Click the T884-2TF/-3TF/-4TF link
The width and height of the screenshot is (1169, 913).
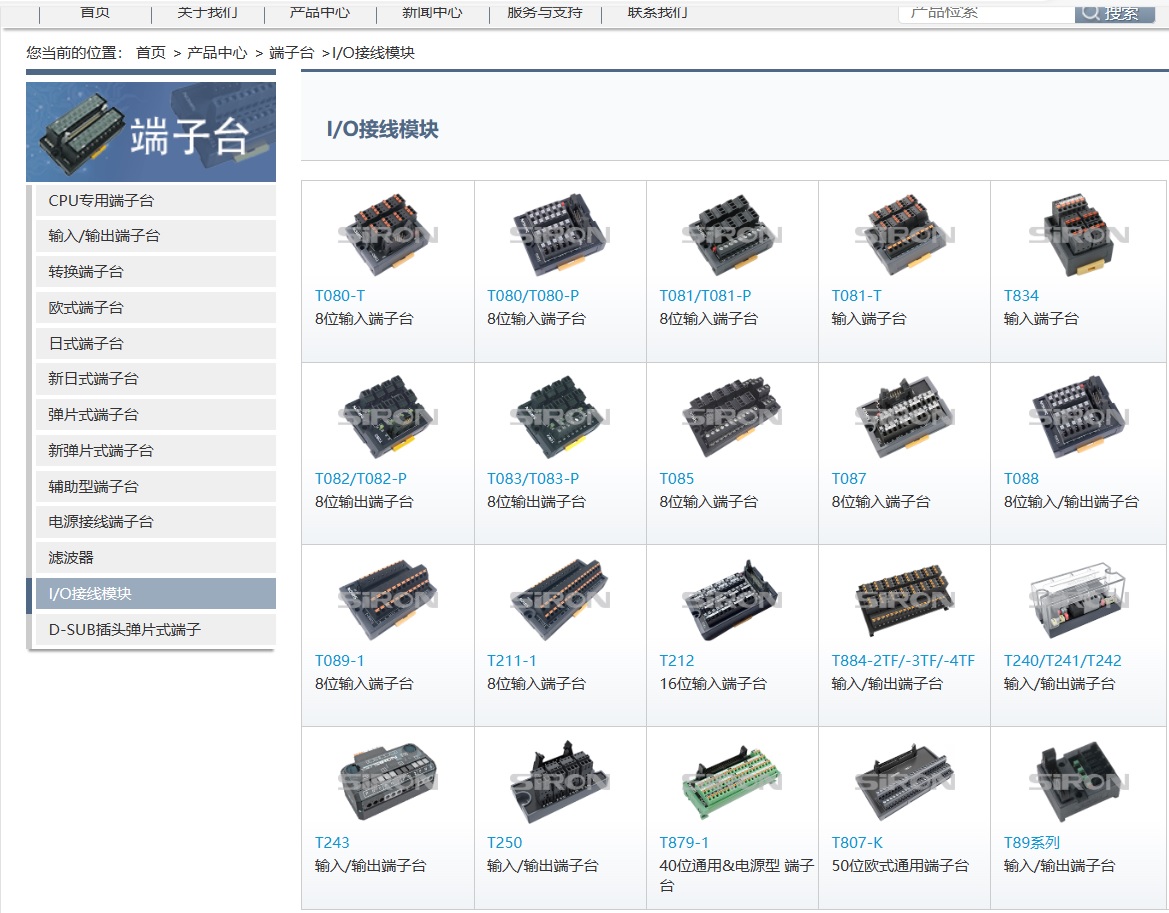click(x=903, y=660)
